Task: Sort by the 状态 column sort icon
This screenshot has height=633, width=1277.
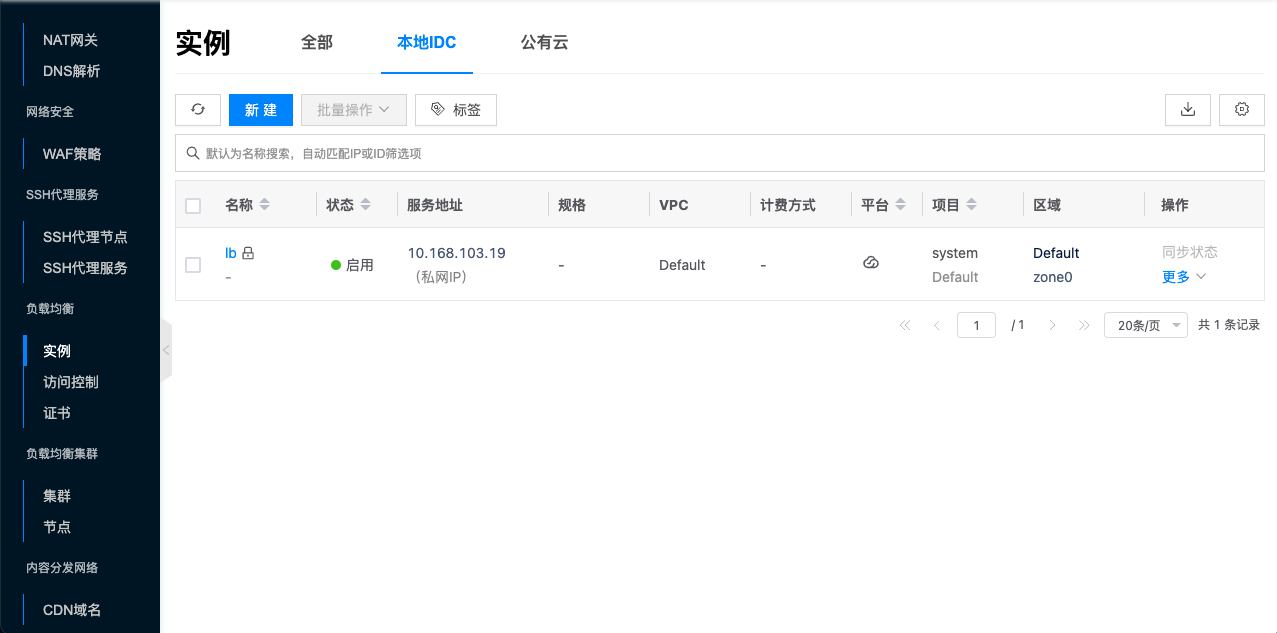Action: 366,205
